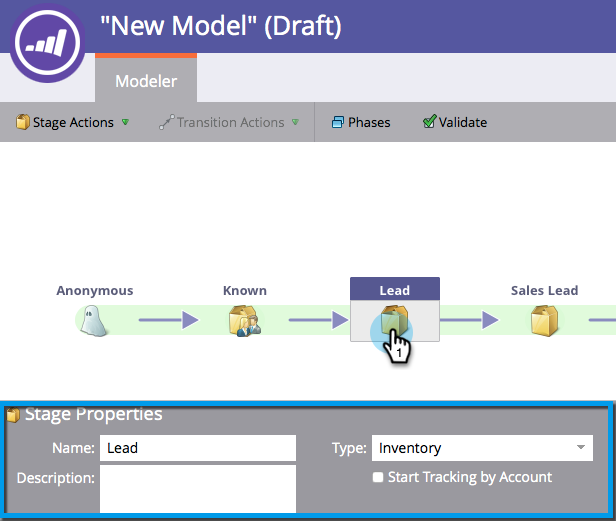Click the Anonymous stage label
Viewport: 616px width, 521px height.
pyautogui.click(x=95, y=290)
